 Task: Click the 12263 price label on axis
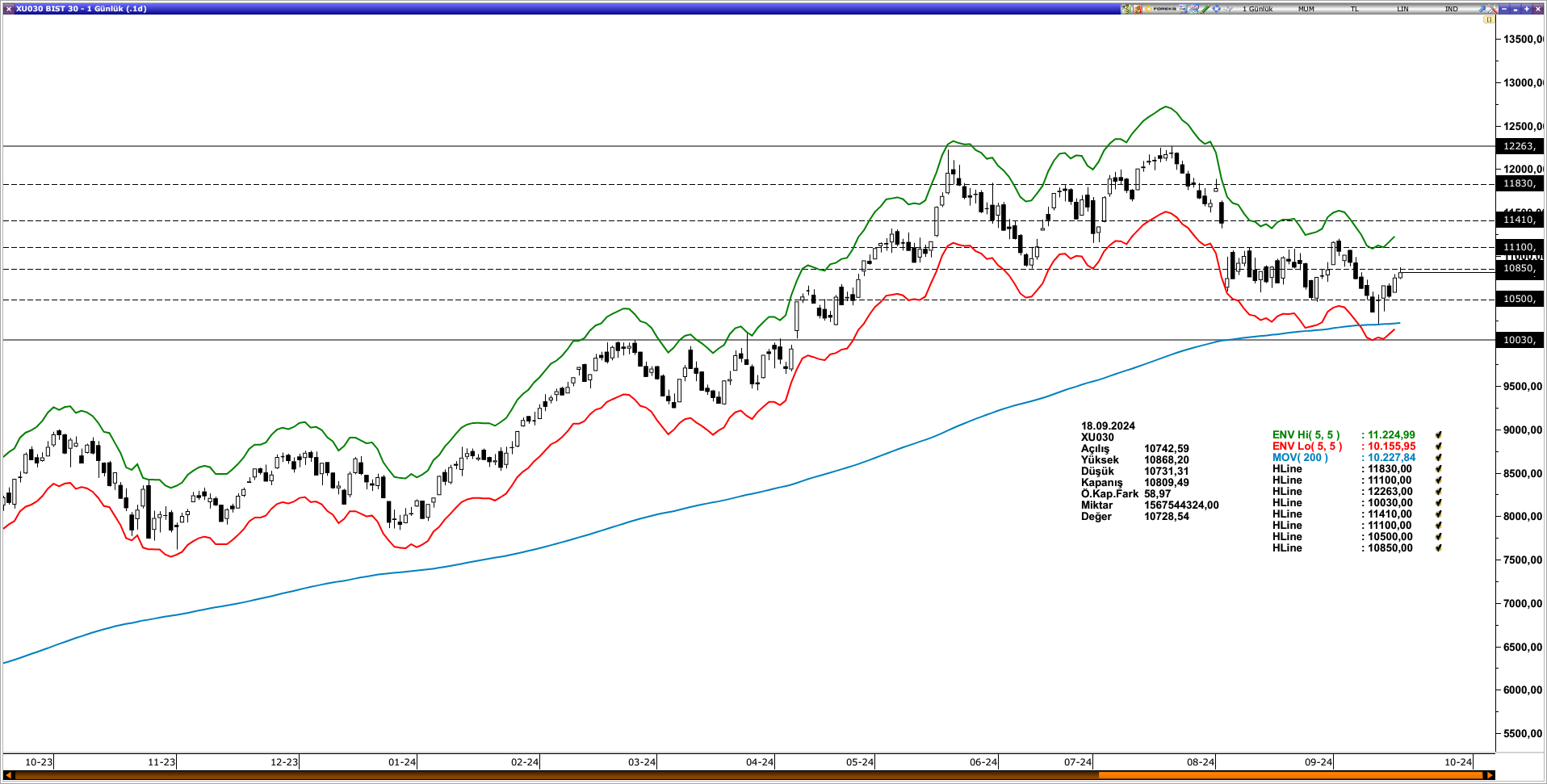1519,146
